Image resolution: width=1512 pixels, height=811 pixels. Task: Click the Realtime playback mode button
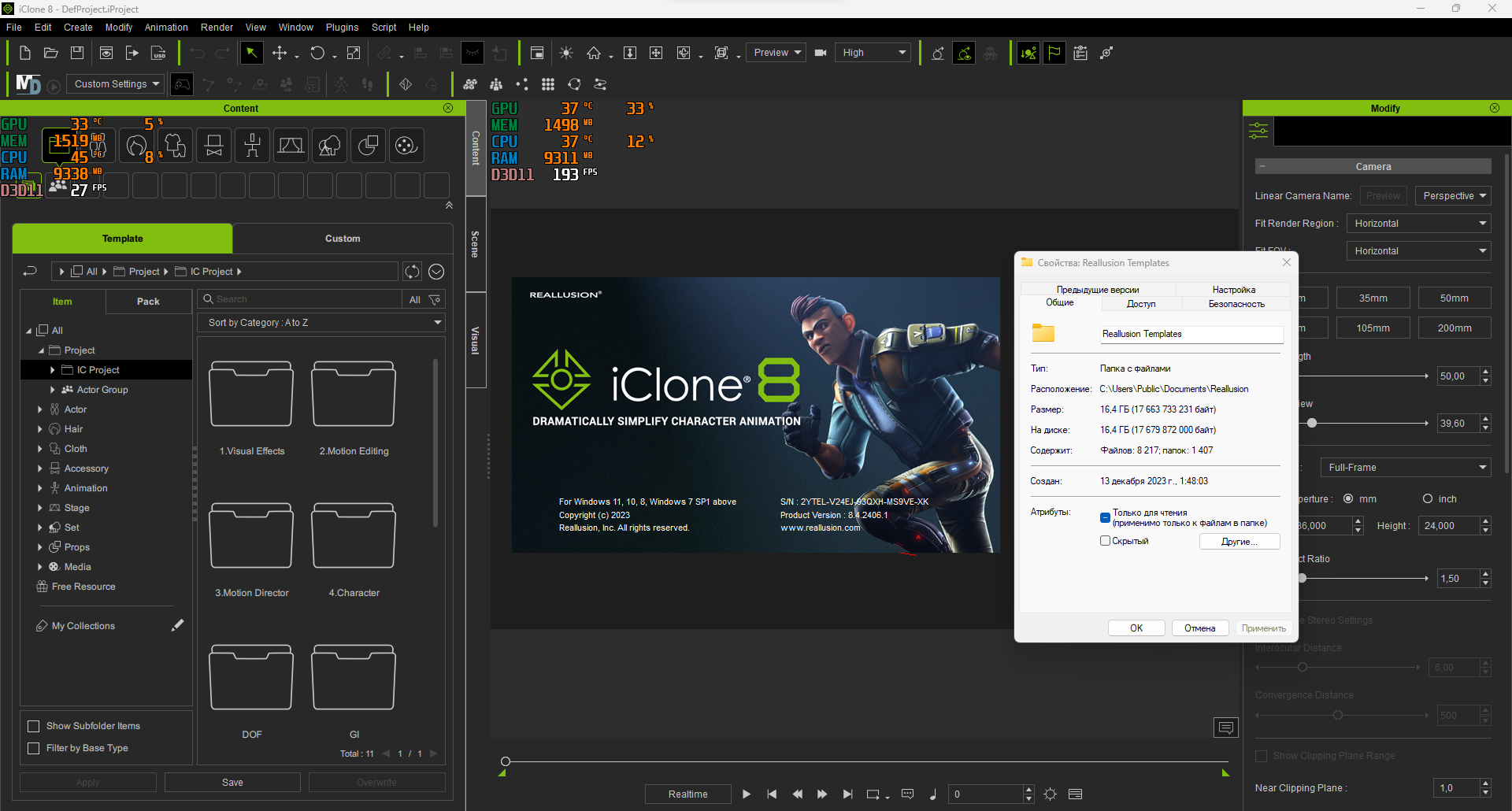point(687,794)
